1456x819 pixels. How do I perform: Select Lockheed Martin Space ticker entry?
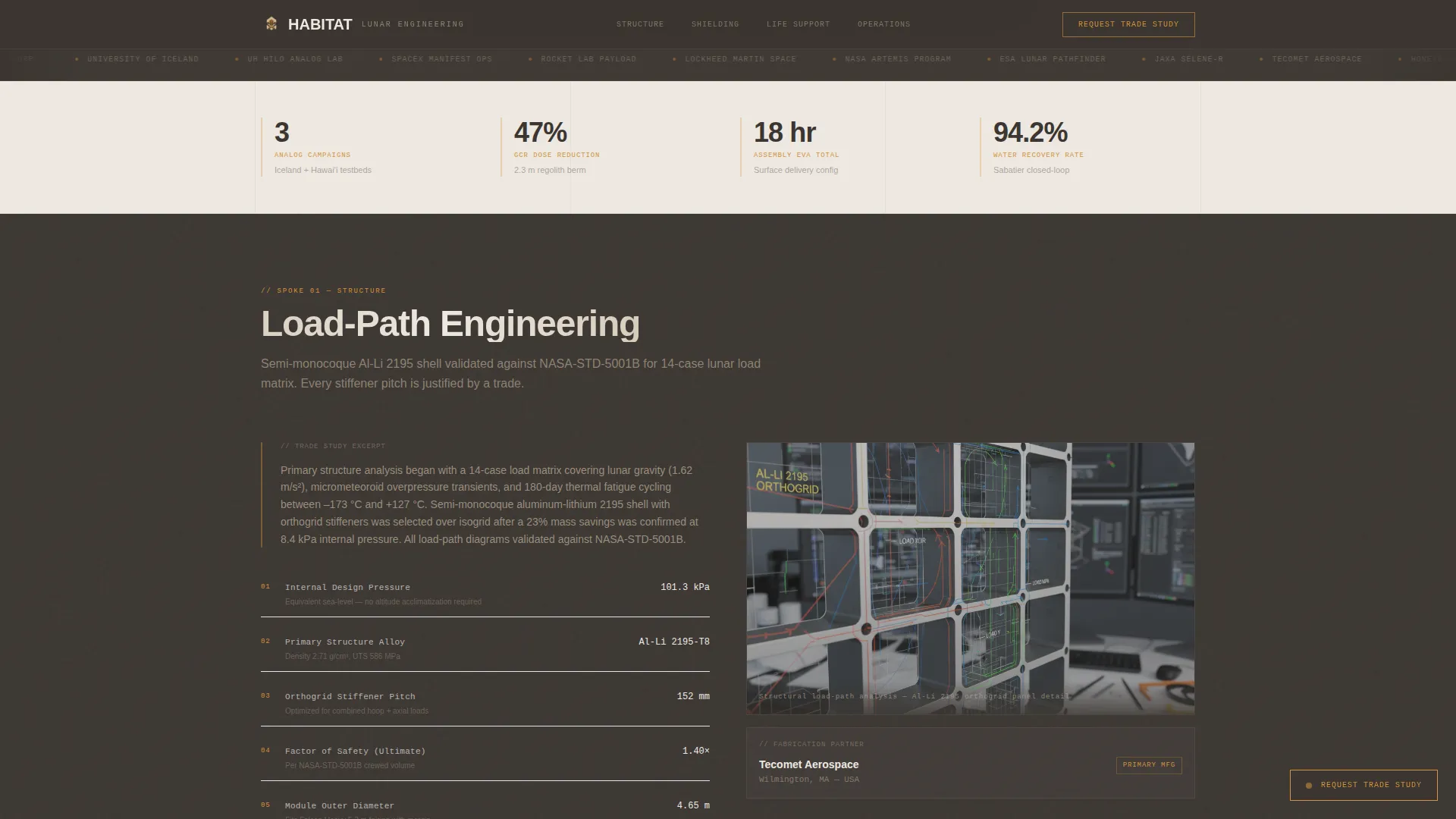click(x=740, y=59)
